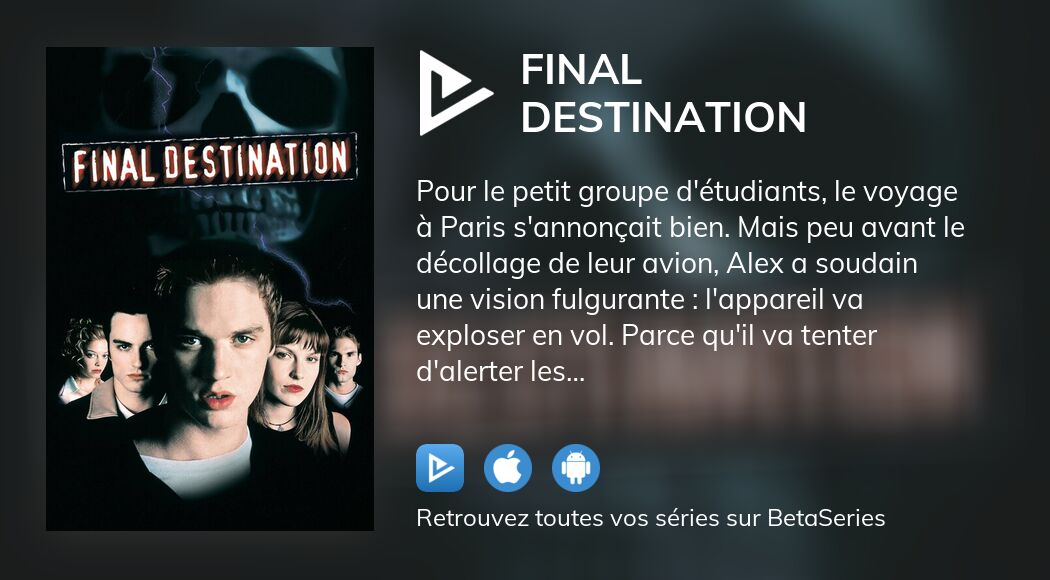Click the word FINAL in the heading
1050x580 pixels.
(x=581, y=70)
